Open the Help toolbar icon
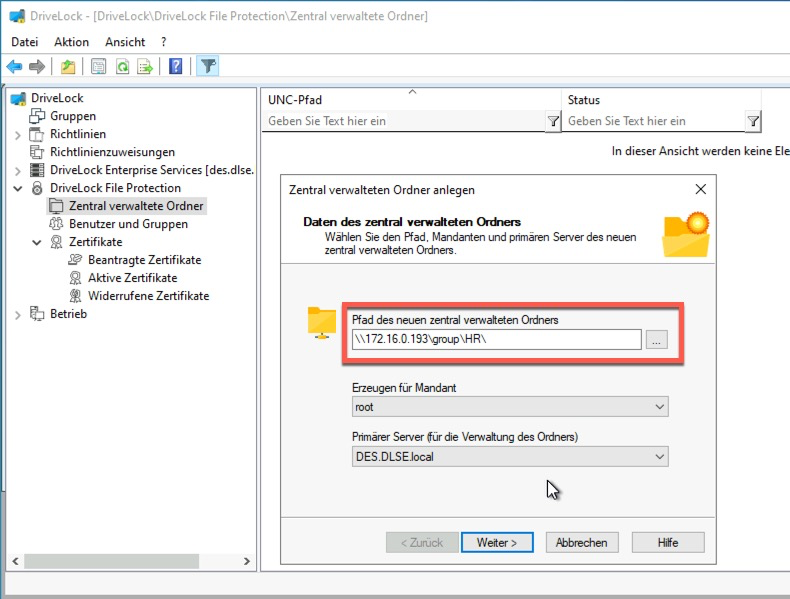The image size is (790, 599). tap(175, 66)
